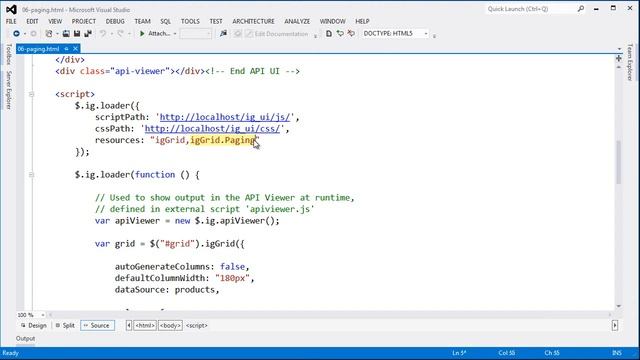Click the Visual Studio logo icon

(x=11, y=9)
